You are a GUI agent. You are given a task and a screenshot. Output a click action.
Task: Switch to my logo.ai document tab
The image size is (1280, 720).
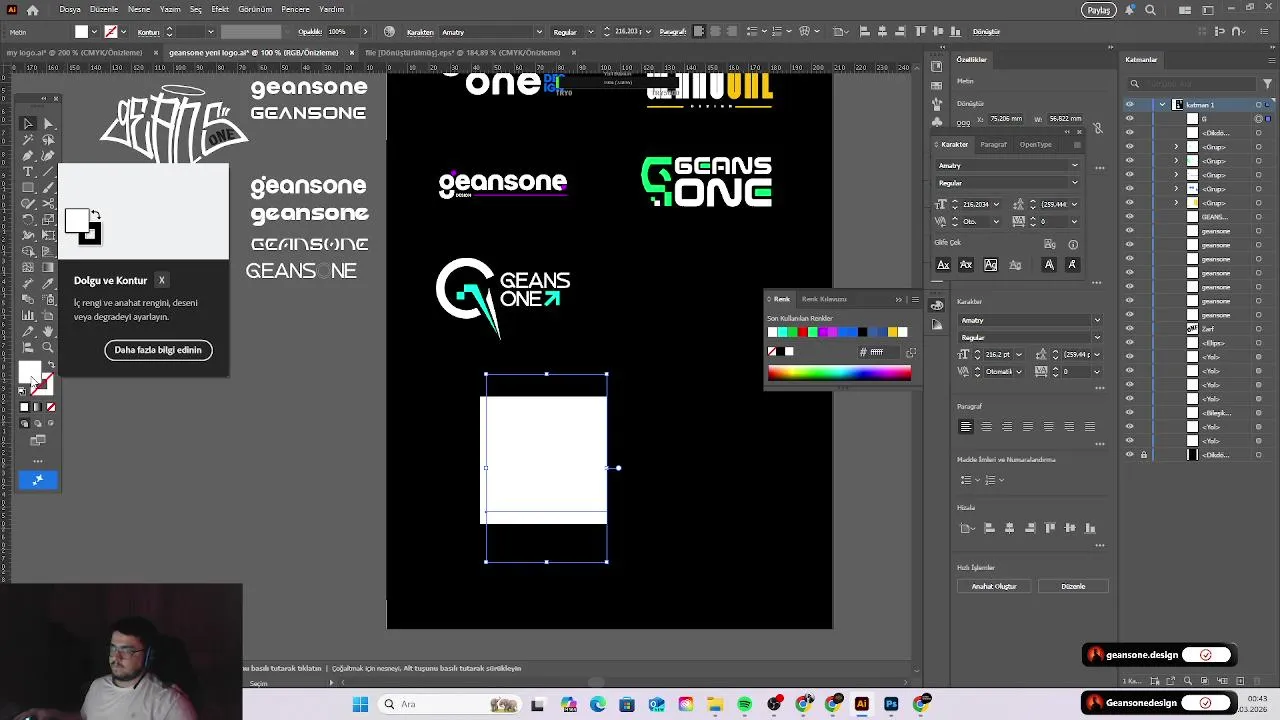pyautogui.click(x=76, y=53)
